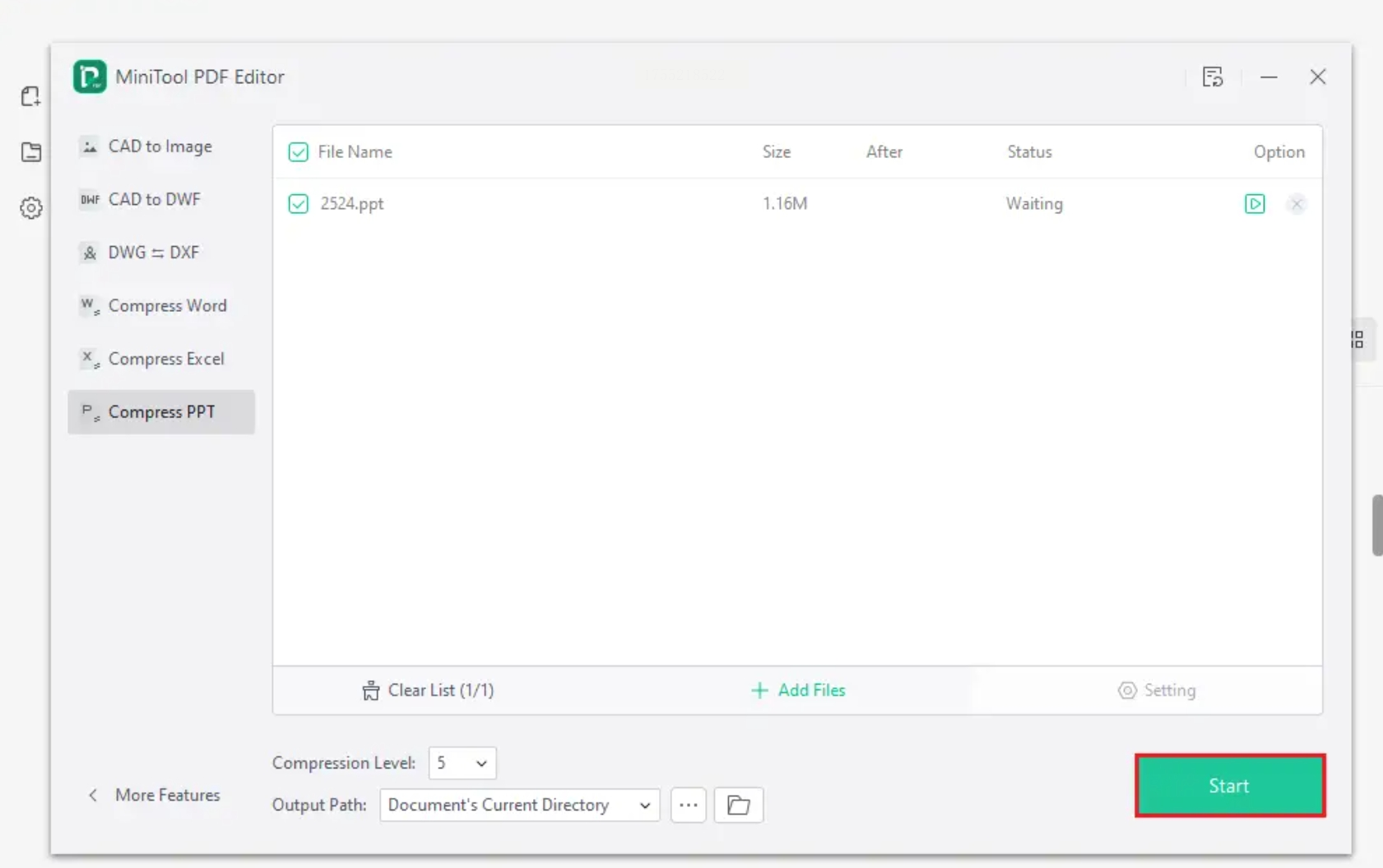Screen dimensions: 1383x868
Task: Expand the Output Path dropdown
Action: (x=520, y=805)
